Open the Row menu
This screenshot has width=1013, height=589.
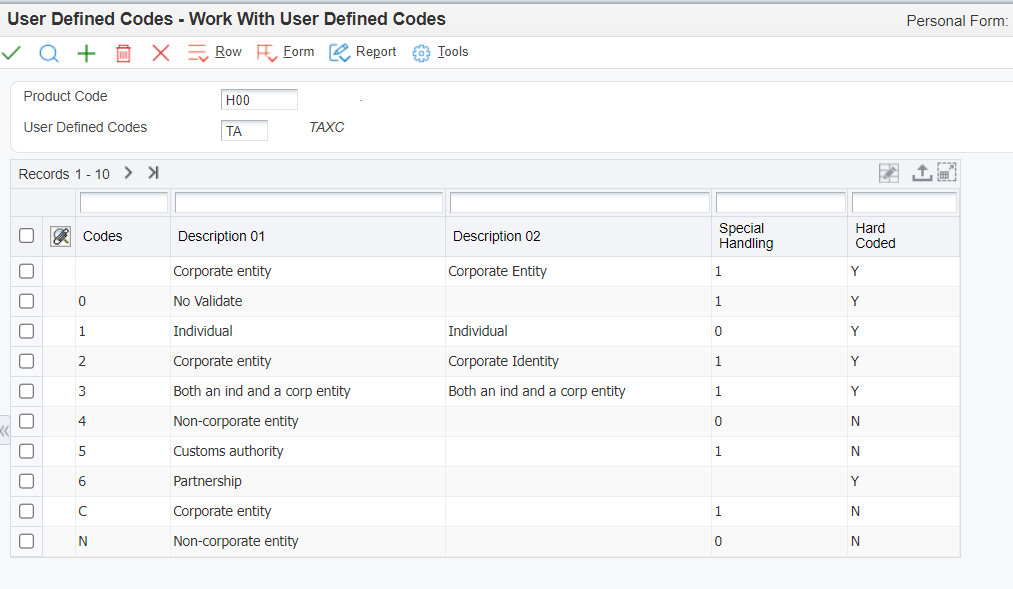pyautogui.click(x=215, y=51)
